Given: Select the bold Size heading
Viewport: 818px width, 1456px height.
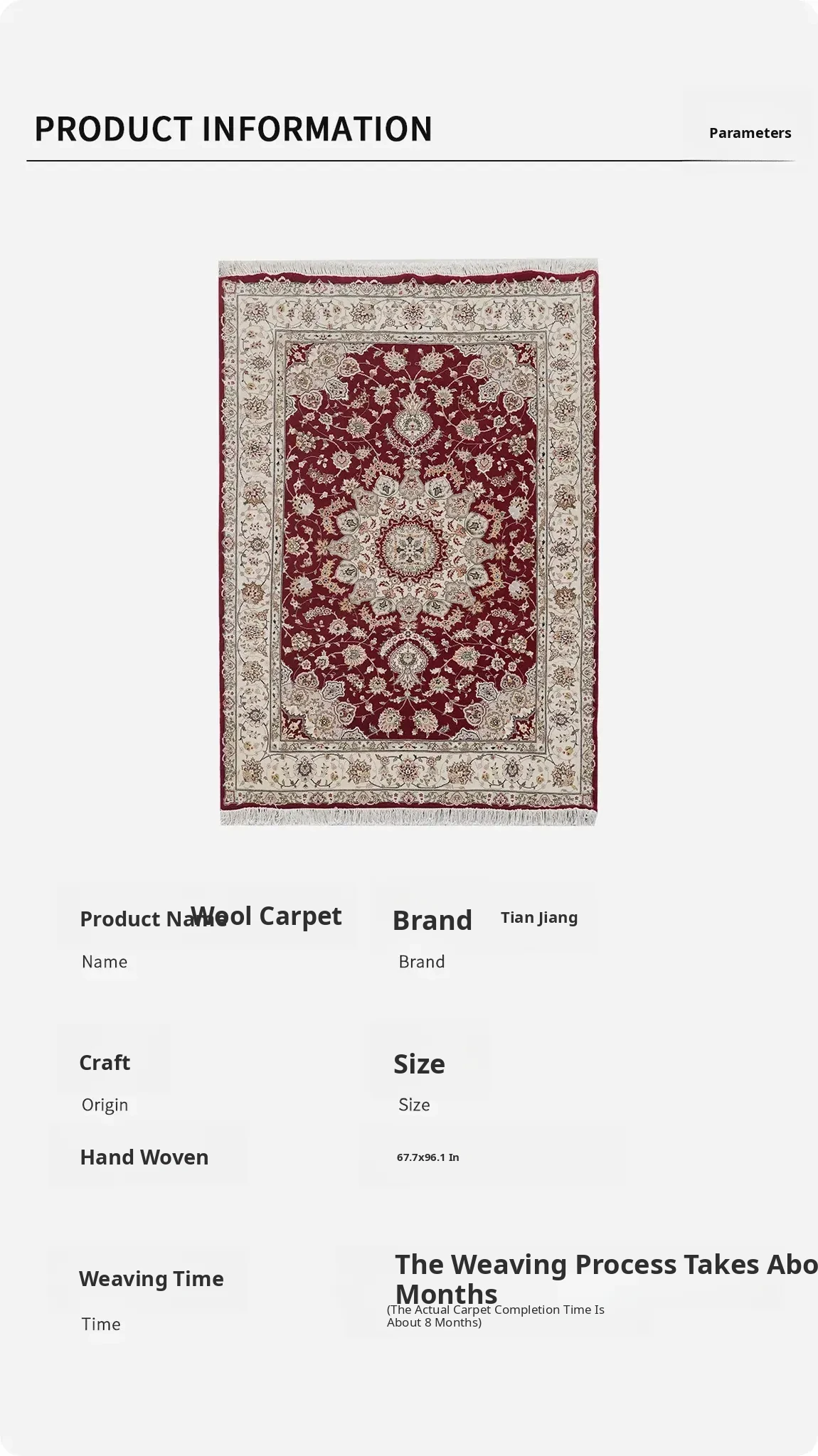Looking at the screenshot, I should [x=419, y=1064].
